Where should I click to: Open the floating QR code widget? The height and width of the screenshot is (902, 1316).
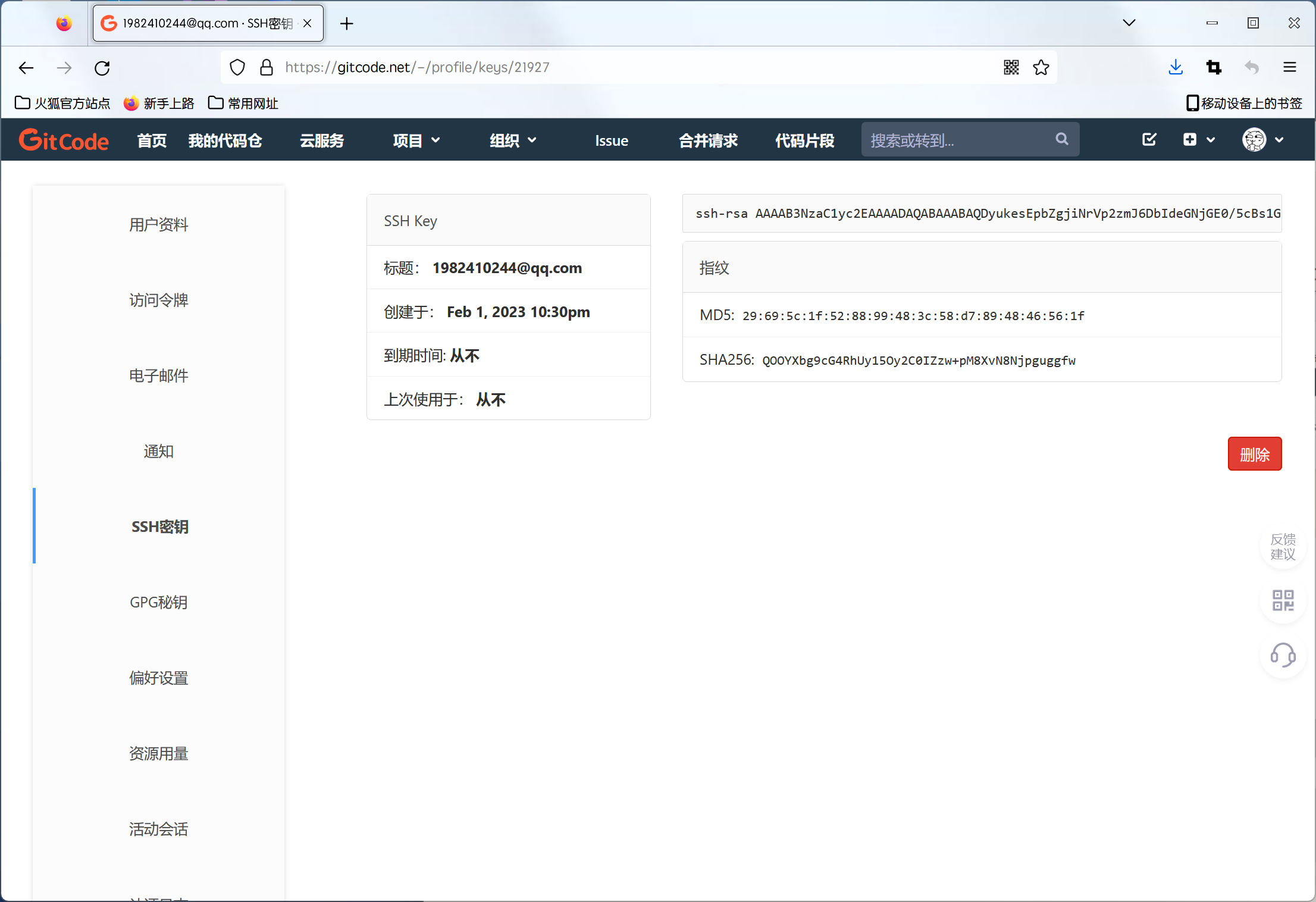pyautogui.click(x=1283, y=600)
